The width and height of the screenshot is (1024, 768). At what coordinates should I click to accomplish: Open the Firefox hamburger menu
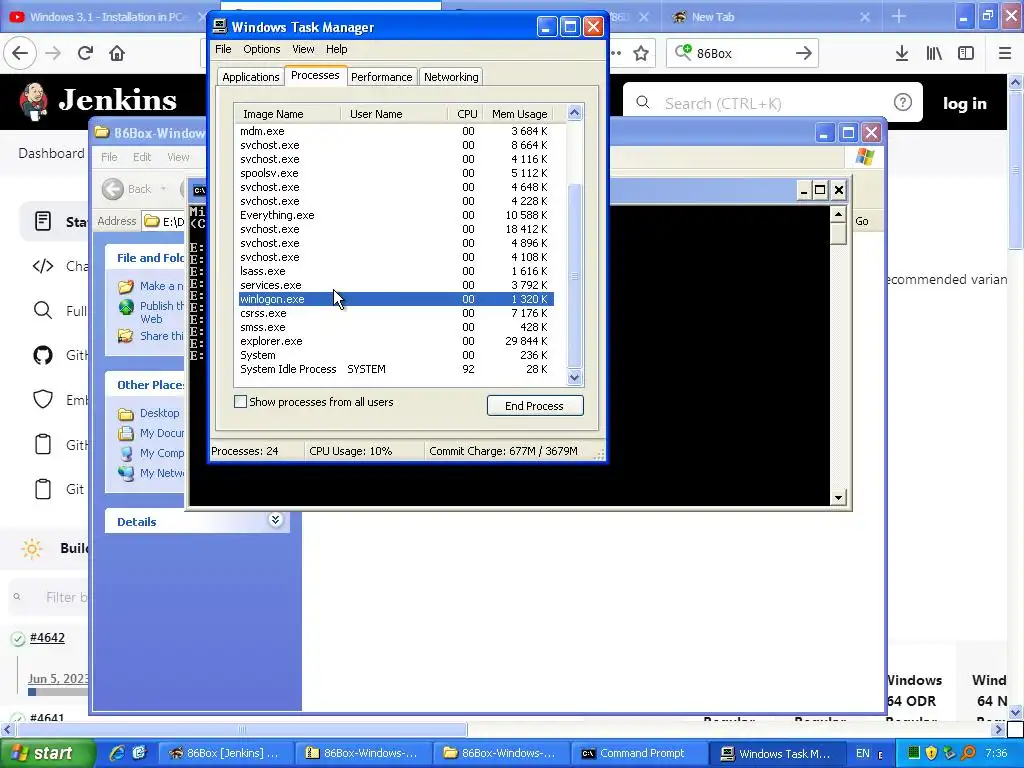pos(1005,53)
